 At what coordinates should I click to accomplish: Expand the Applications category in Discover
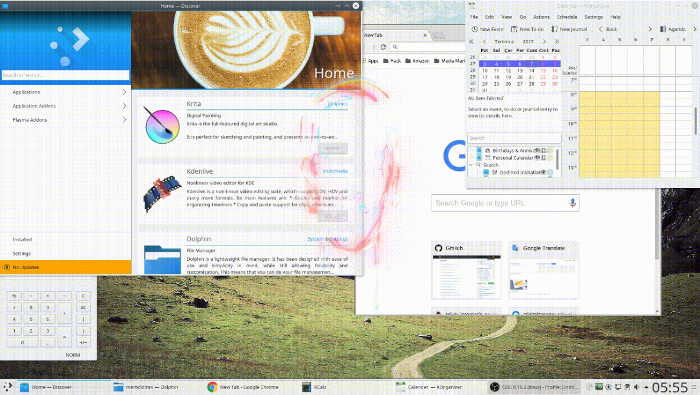tap(66, 92)
